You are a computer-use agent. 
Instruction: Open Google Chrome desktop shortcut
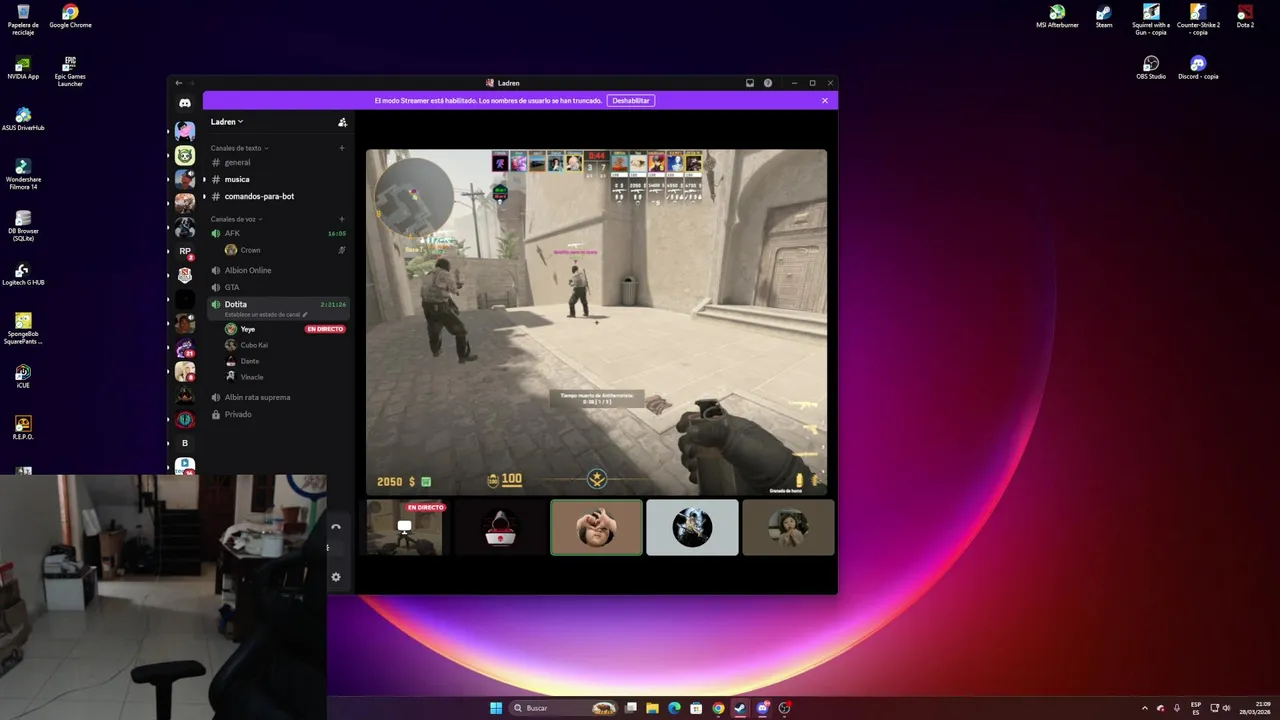[x=70, y=17]
